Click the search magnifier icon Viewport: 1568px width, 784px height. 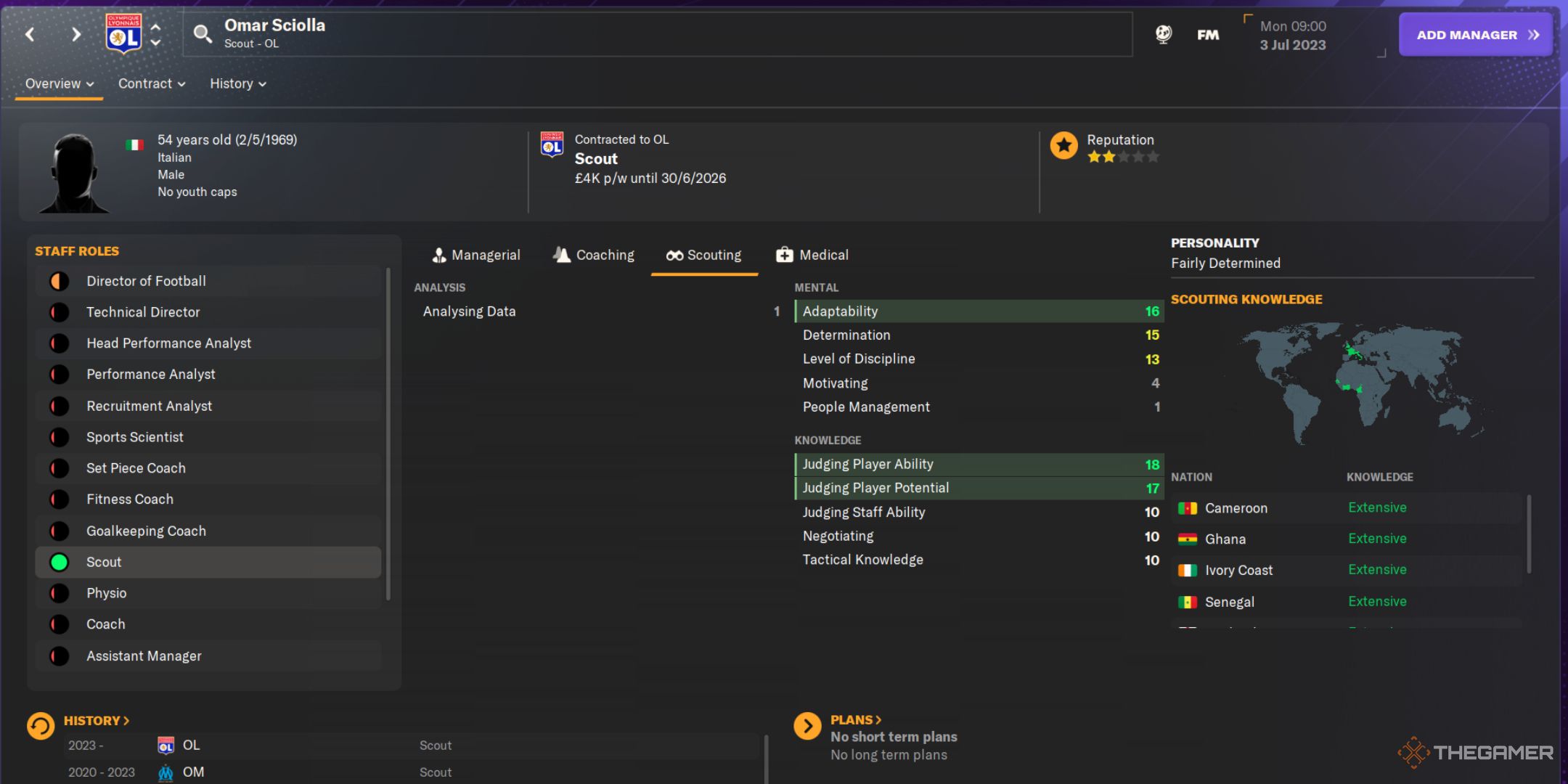200,33
